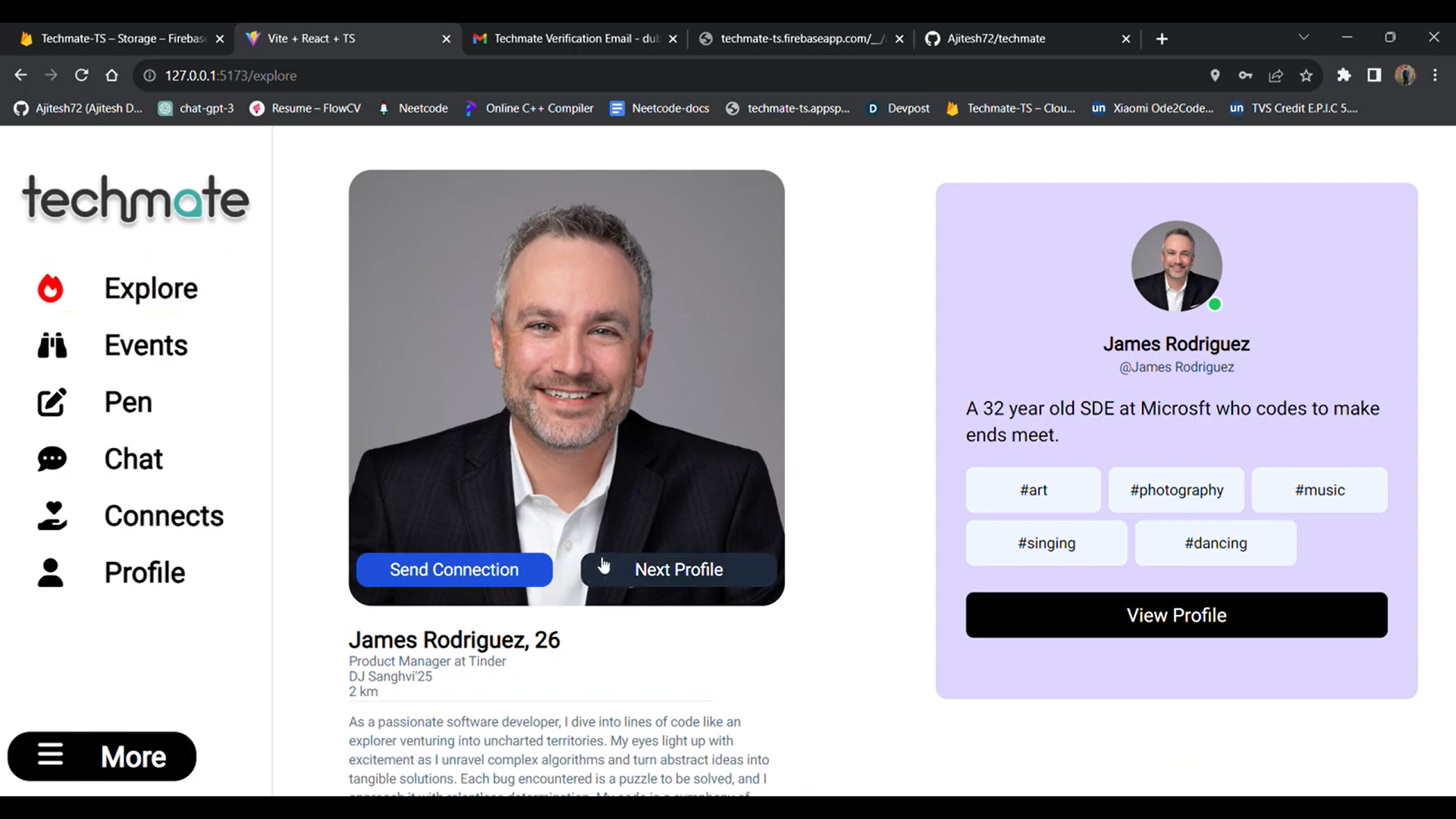Reload the page
The width and height of the screenshot is (1456, 819).
(81, 75)
